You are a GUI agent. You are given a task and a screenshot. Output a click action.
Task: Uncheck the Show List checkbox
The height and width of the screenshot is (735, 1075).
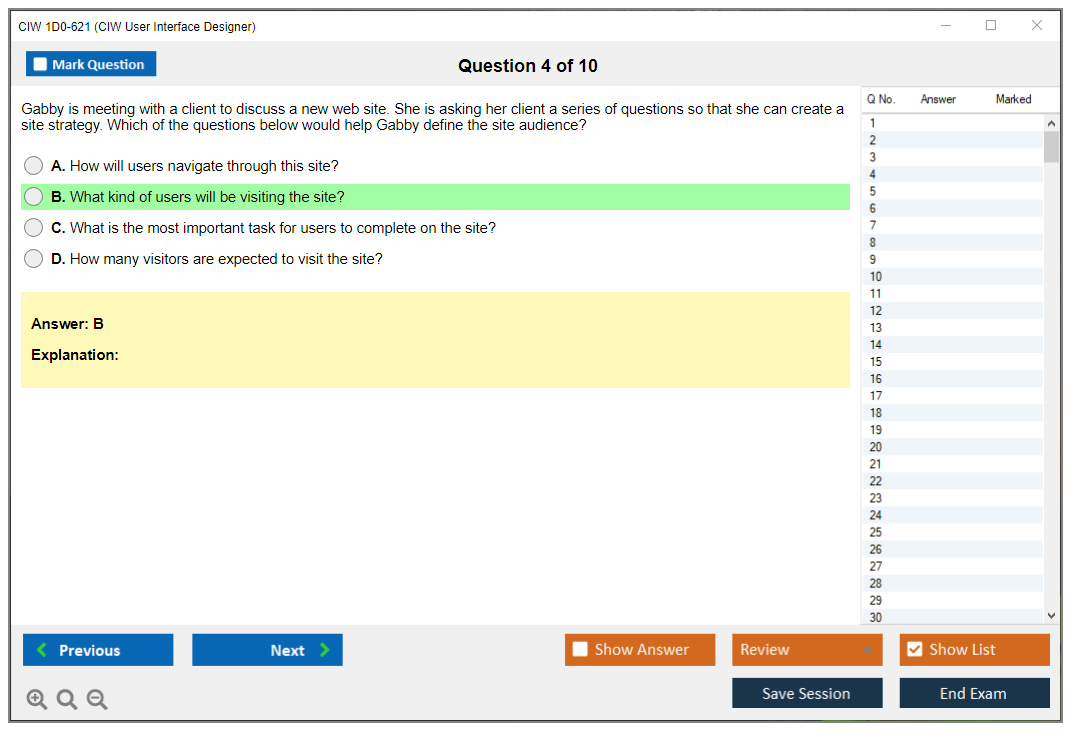coord(914,650)
